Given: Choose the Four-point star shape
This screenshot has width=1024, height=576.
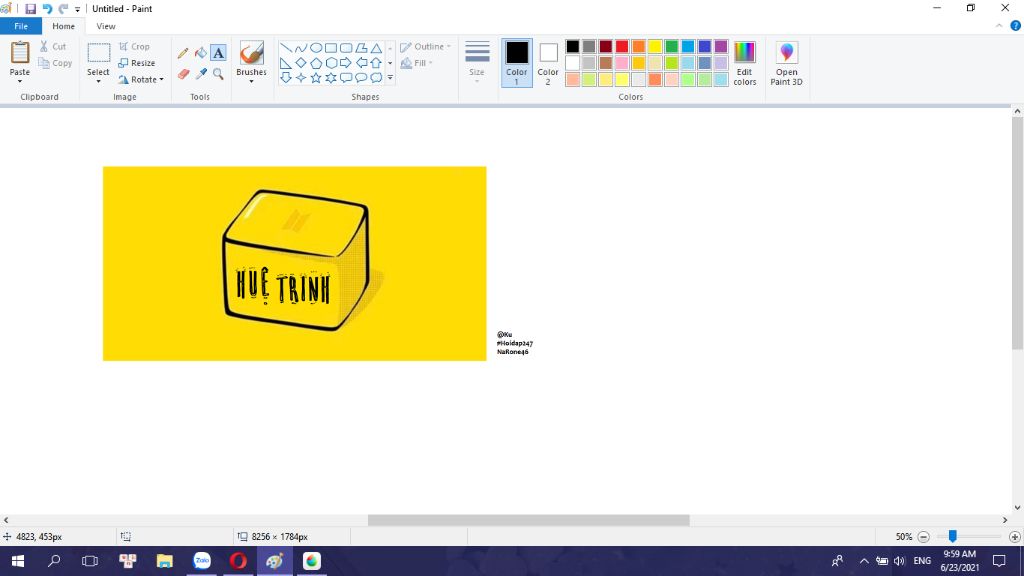Looking at the screenshot, I should (300, 78).
